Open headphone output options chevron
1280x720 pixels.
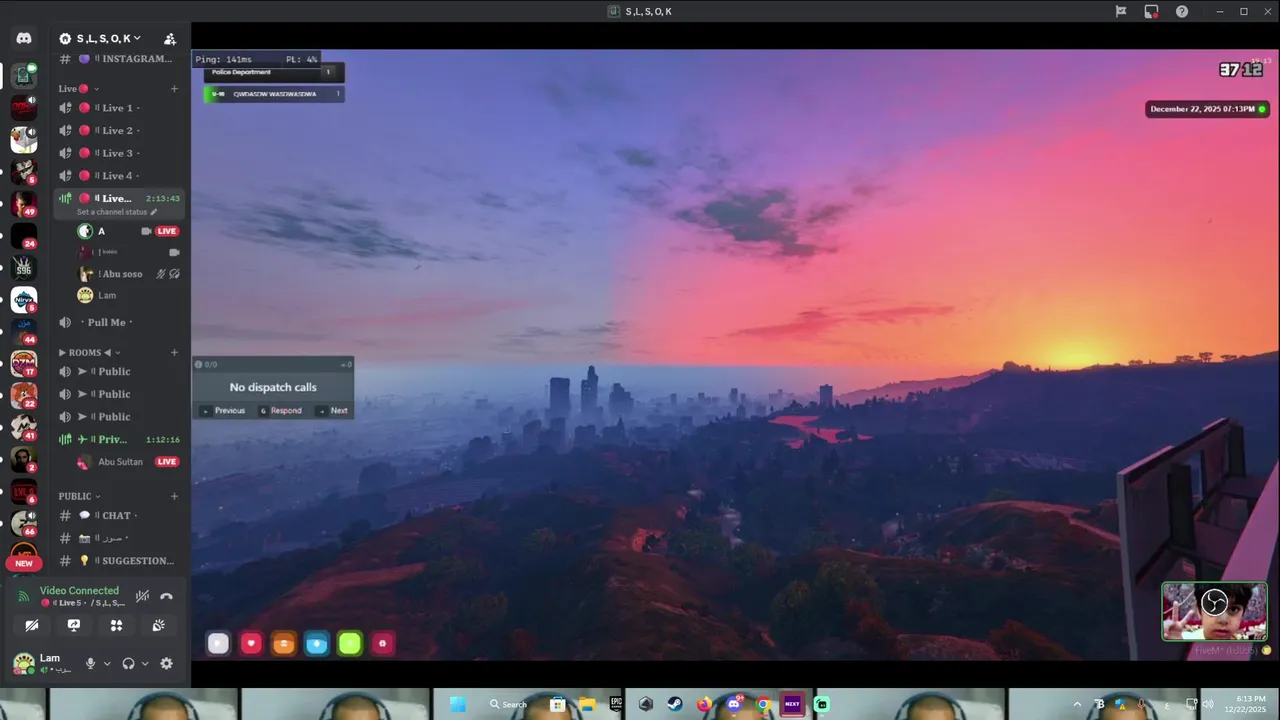point(145,663)
